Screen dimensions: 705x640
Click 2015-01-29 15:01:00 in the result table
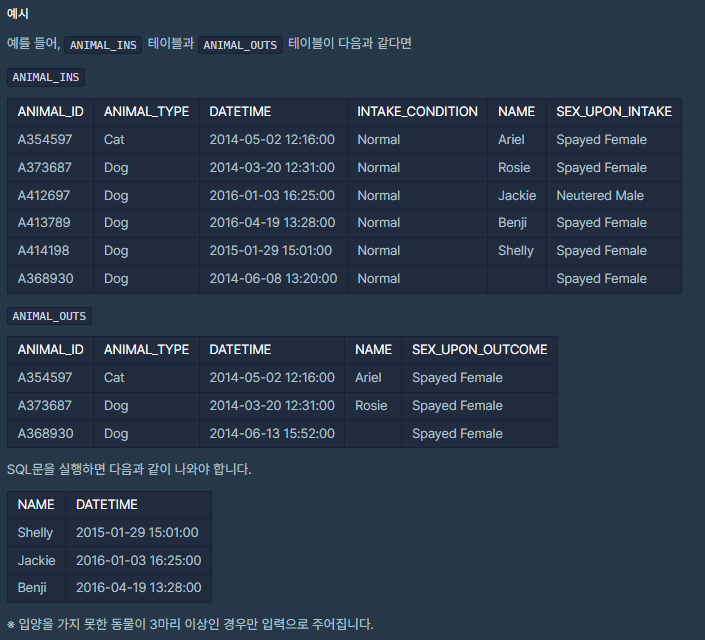(137, 533)
